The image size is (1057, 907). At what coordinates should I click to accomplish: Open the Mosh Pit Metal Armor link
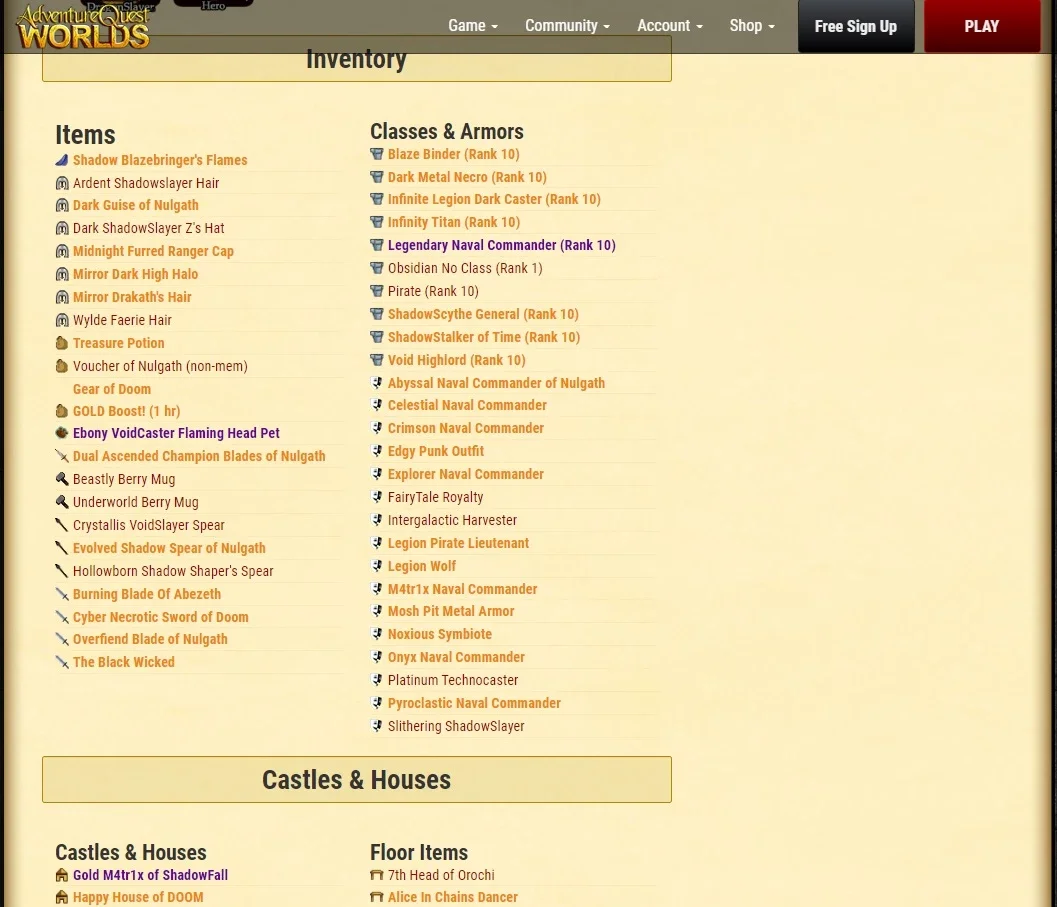(451, 611)
